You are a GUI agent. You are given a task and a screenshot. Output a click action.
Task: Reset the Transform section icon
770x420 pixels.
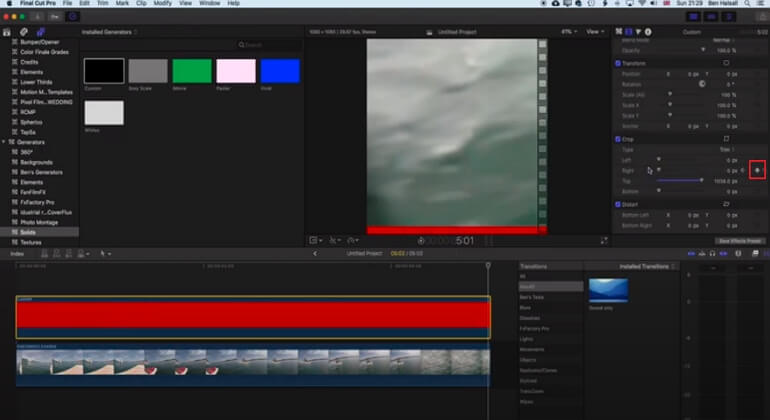click(726, 63)
